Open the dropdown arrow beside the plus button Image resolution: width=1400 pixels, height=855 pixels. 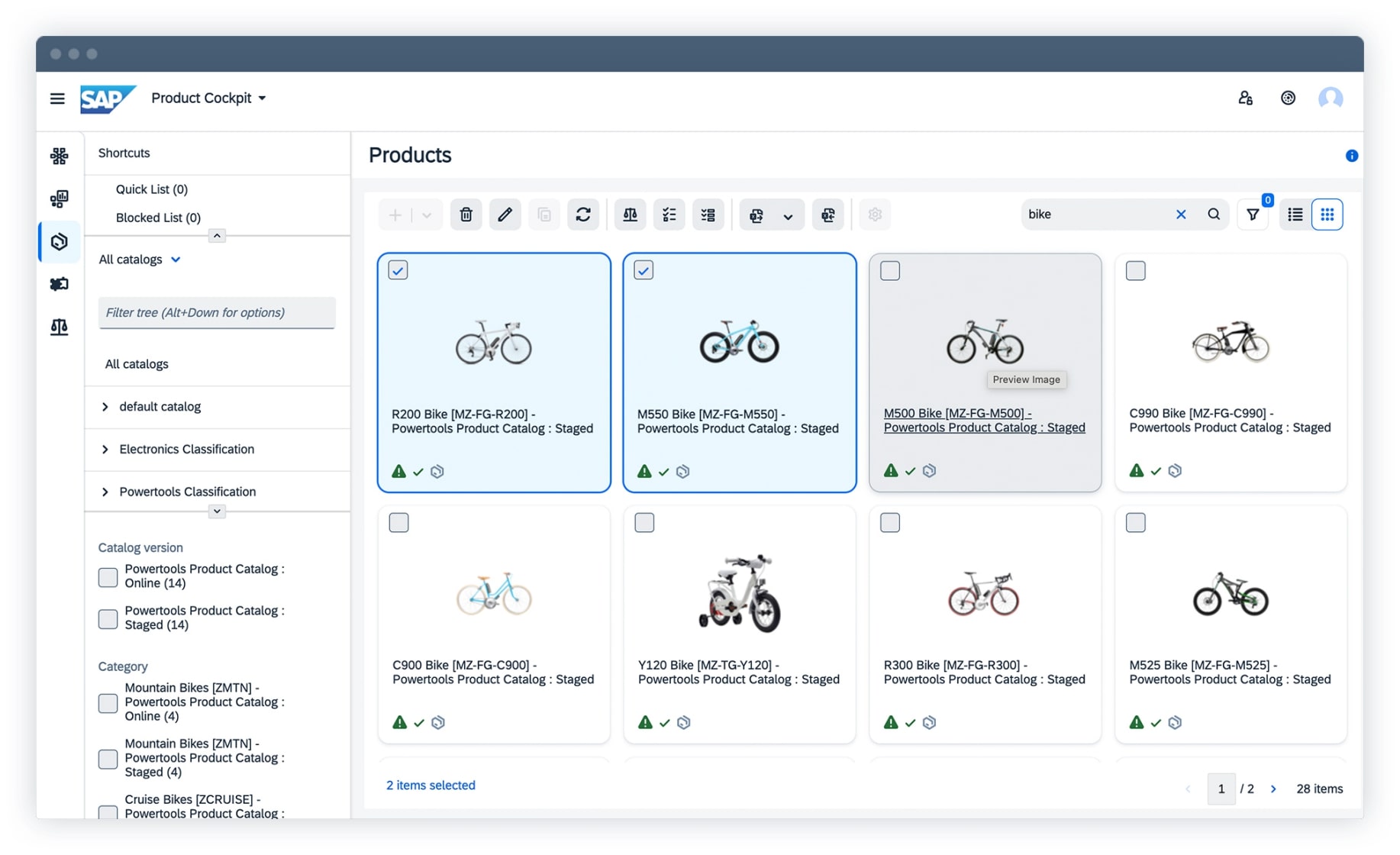pos(427,215)
